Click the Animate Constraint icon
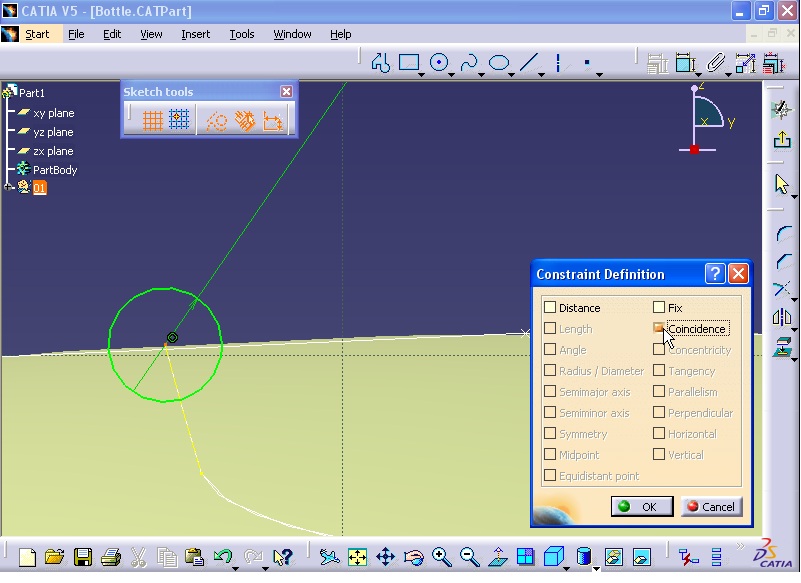Image resolution: width=801 pixels, height=583 pixels. (745, 63)
